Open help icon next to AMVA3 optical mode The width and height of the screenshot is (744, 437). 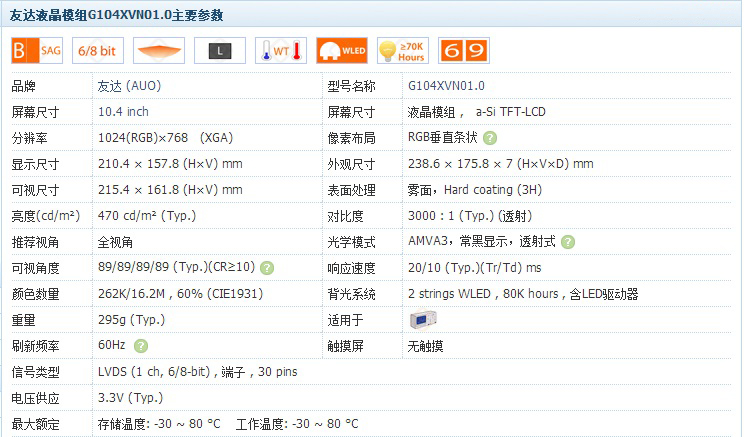pyautogui.click(x=568, y=242)
